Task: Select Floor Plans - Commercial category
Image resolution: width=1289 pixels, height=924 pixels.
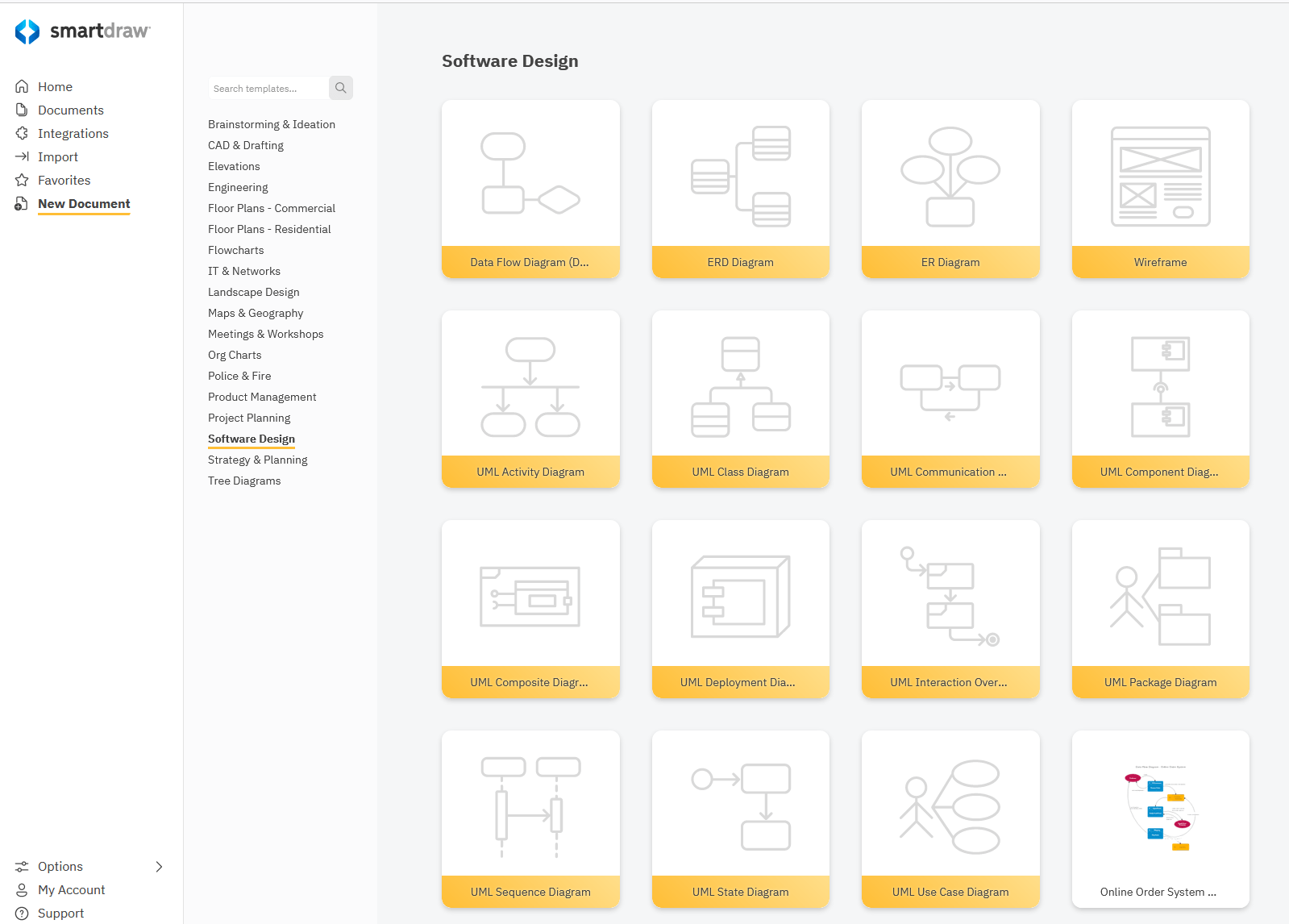Action: click(272, 208)
